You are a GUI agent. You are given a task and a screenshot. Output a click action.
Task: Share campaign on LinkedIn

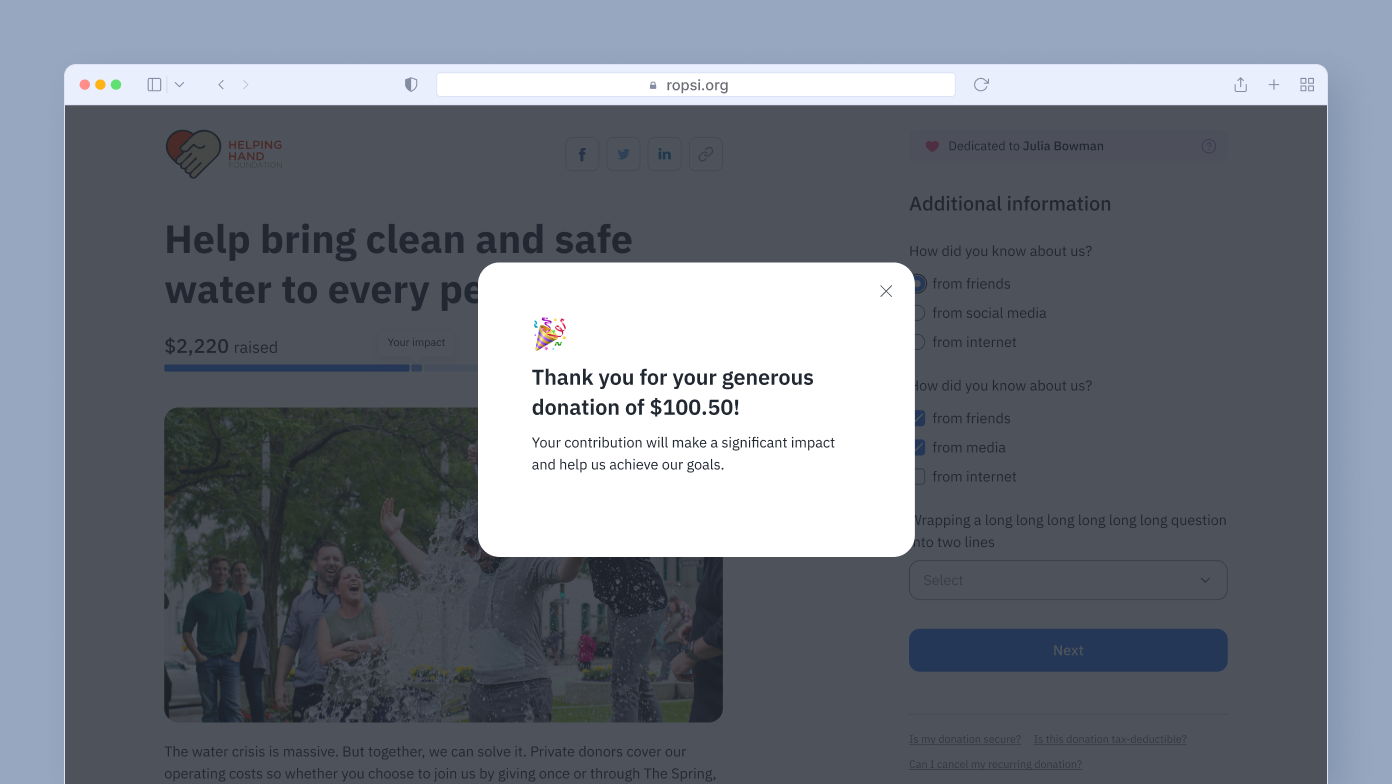(x=665, y=154)
